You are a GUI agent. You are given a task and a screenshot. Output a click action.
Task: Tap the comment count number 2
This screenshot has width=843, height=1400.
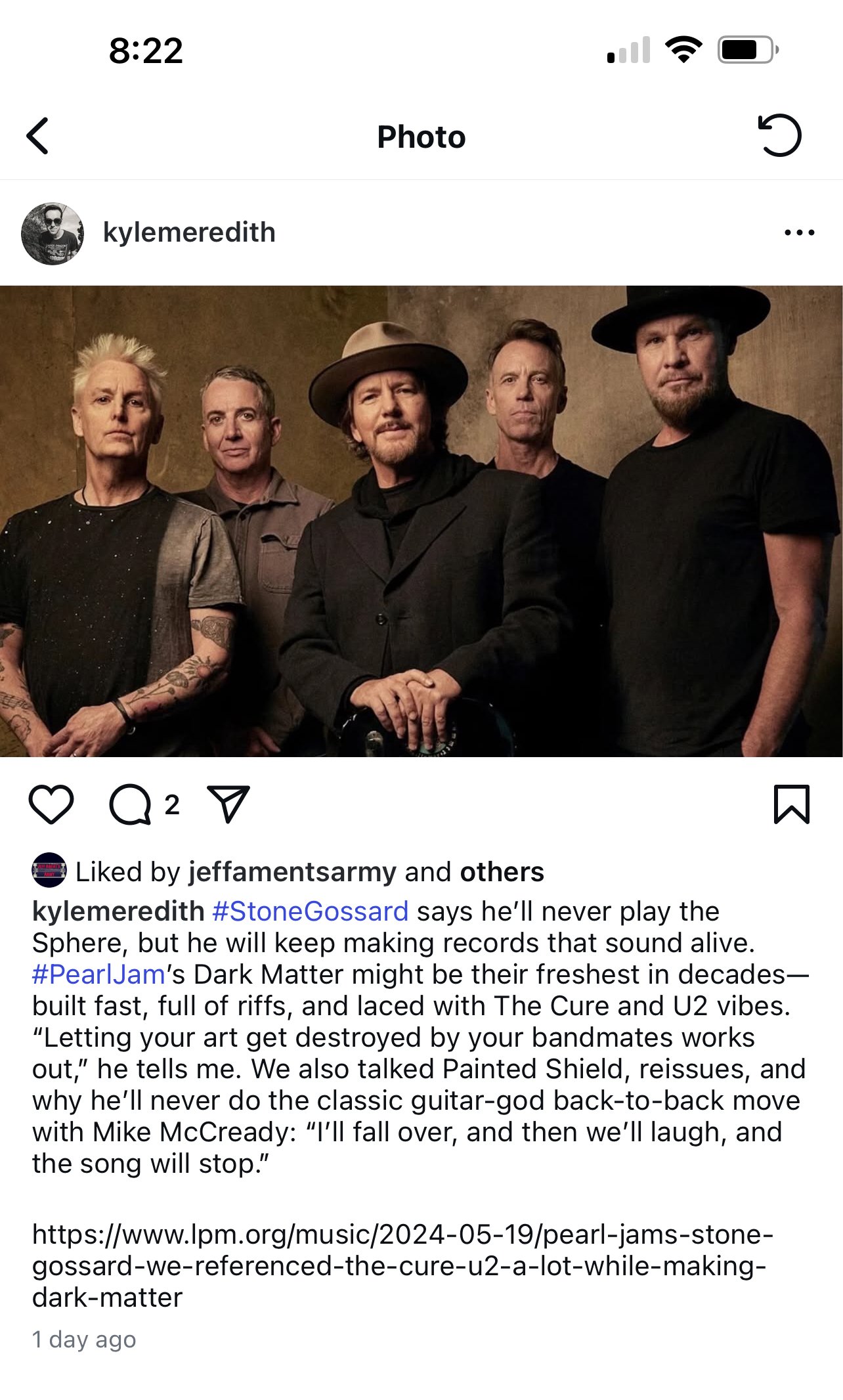172,805
